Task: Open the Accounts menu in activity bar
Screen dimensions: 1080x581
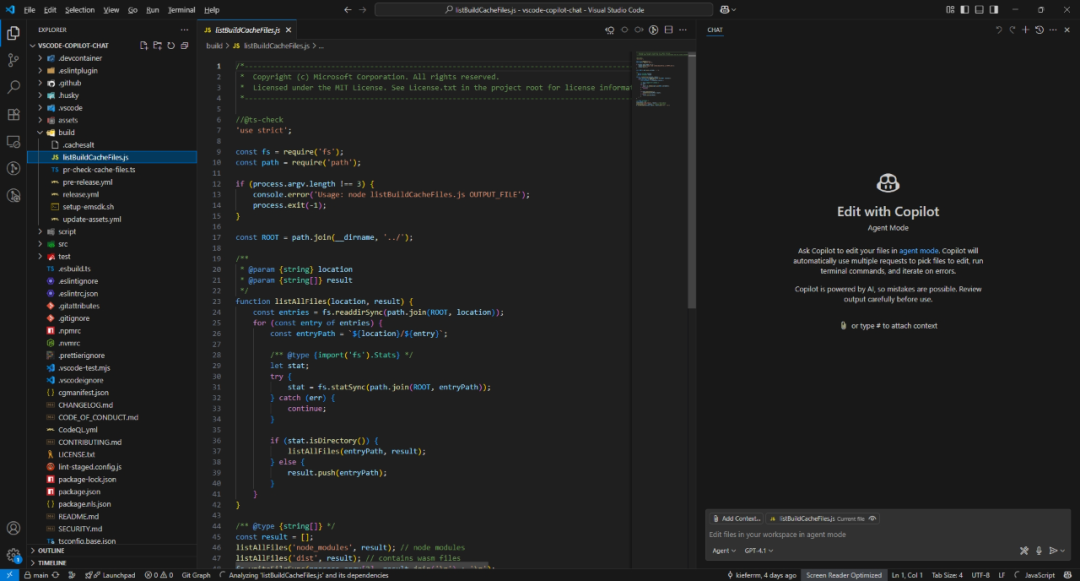Action: pyautogui.click(x=13, y=528)
